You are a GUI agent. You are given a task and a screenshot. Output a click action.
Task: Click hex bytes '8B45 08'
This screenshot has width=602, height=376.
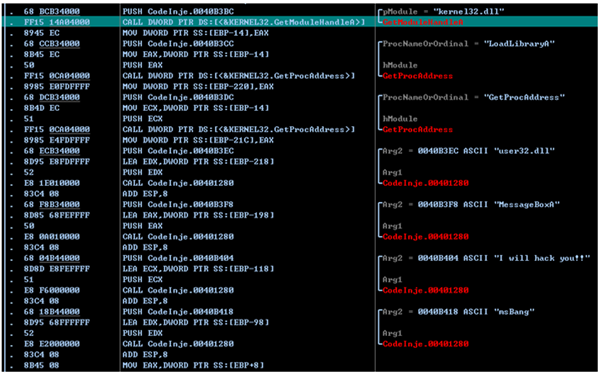pos(42,365)
